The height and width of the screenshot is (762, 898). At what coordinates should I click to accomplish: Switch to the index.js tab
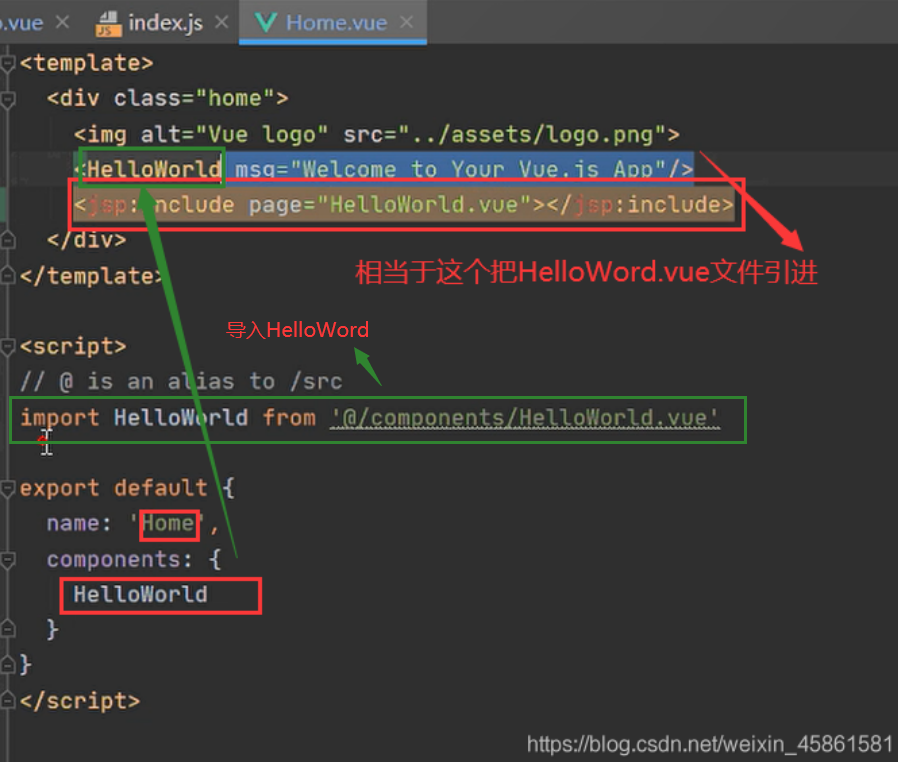pos(165,23)
